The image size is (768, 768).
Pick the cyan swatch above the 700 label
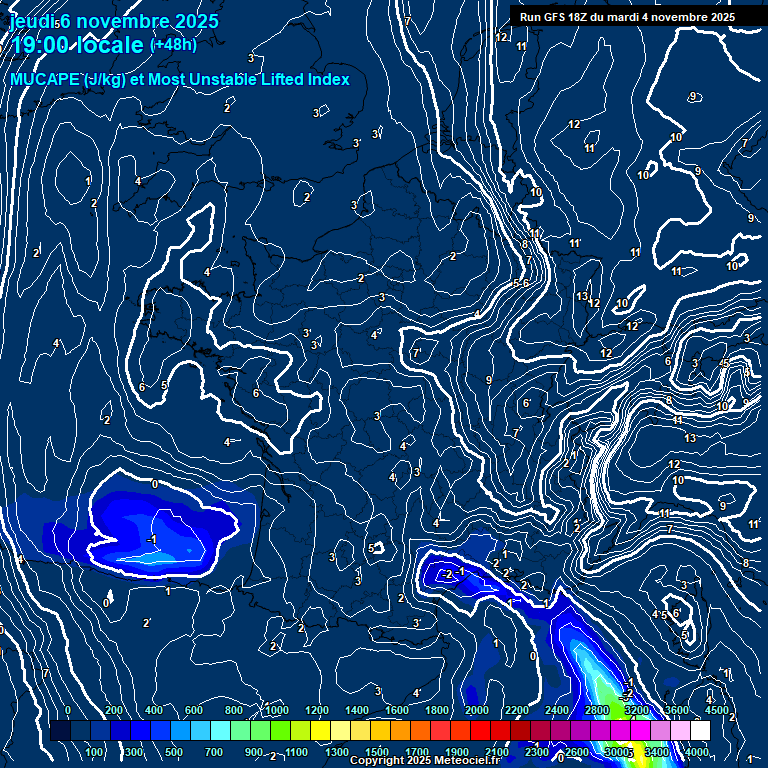(220, 730)
